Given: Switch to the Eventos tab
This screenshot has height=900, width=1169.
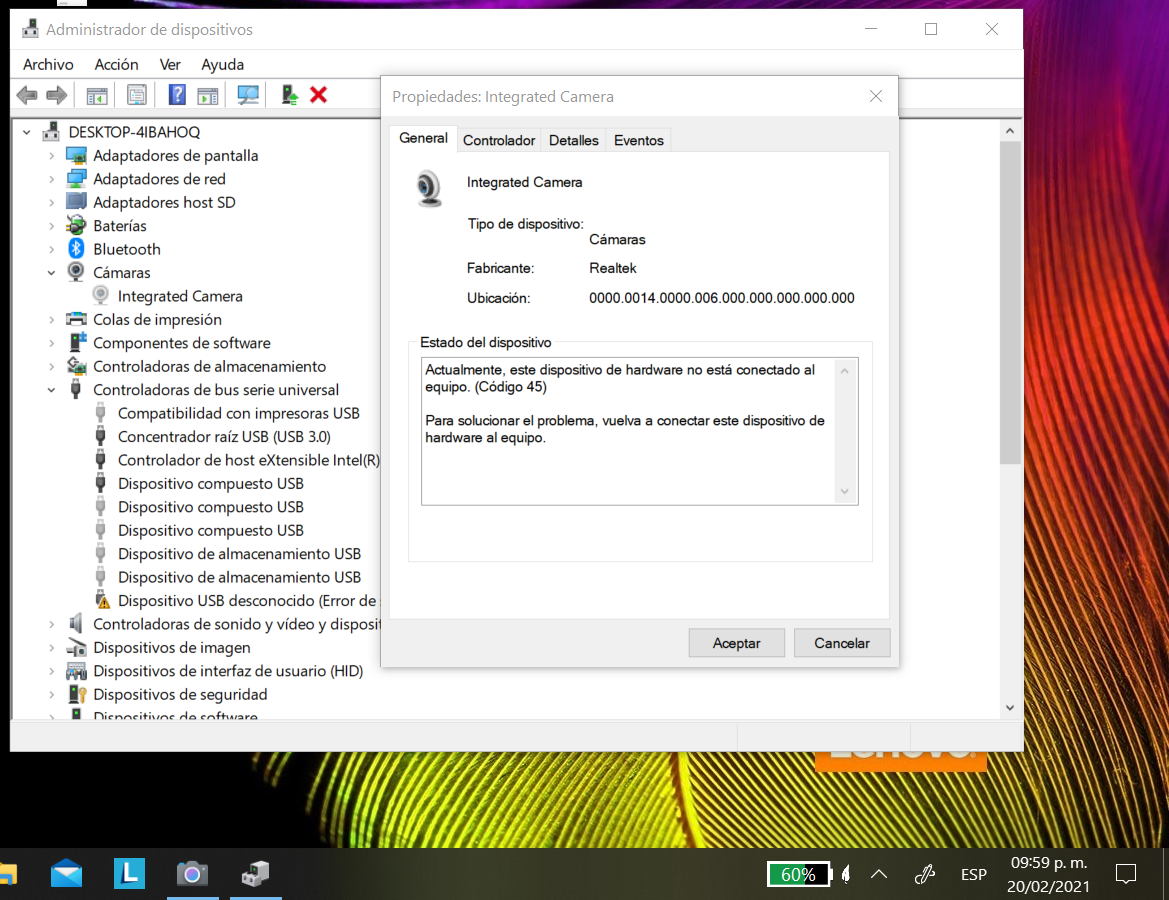Looking at the screenshot, I should [638, 140].
